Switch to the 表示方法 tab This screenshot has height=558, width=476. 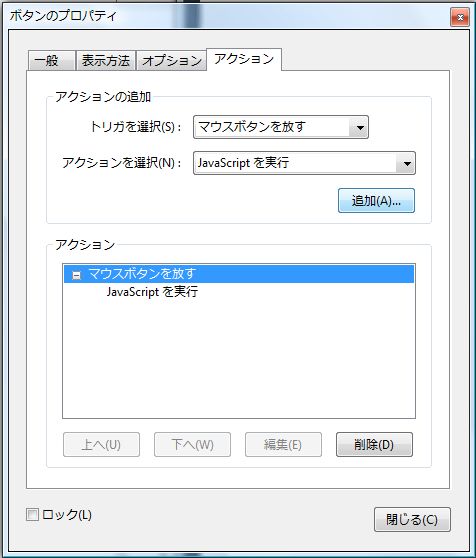click(106, 60)
